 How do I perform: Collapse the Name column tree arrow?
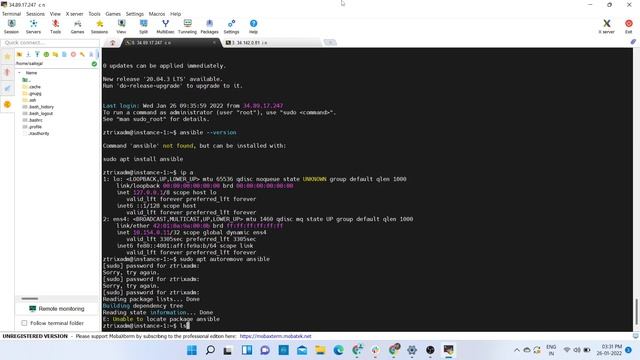tap(19, 73)
